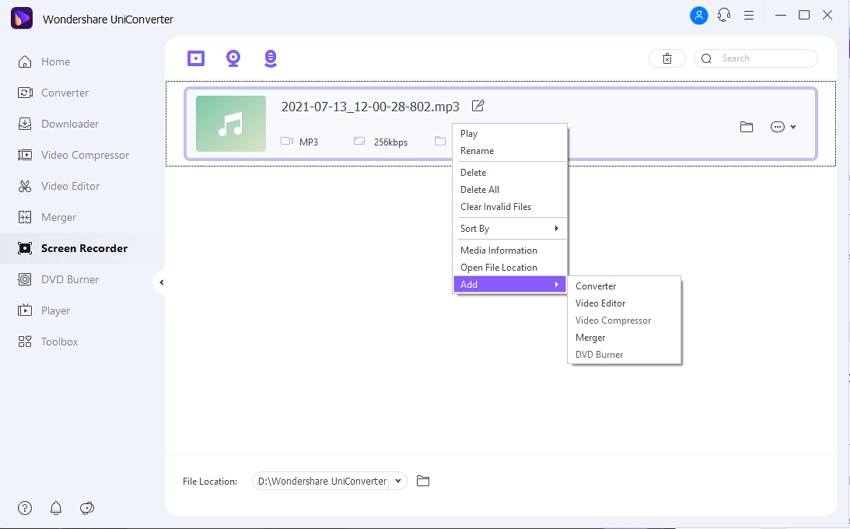
Task: Open the hamburger main menu
Action: click(x=749, y=15)
